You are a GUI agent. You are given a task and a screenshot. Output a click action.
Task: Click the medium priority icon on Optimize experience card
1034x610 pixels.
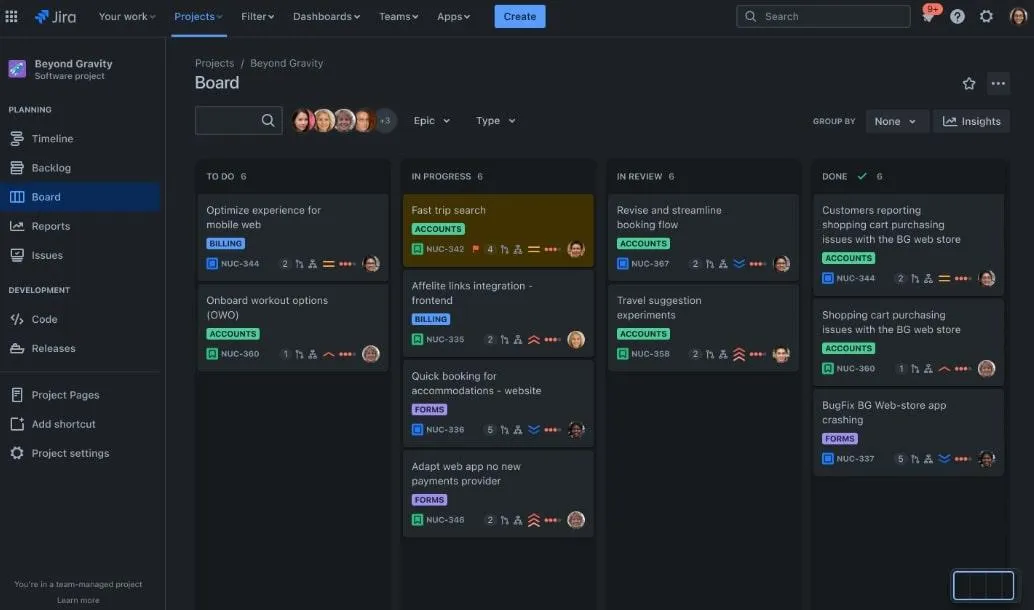(328, 264)
